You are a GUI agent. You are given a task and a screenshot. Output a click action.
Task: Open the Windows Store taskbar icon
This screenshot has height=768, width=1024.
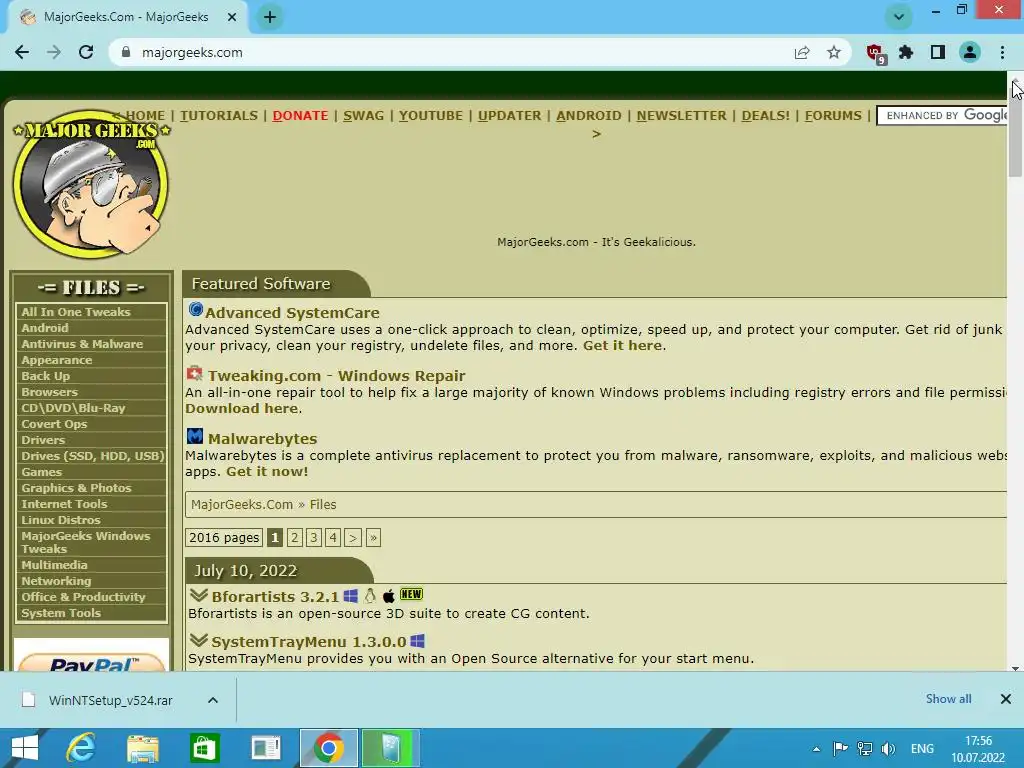pos(204,748)
